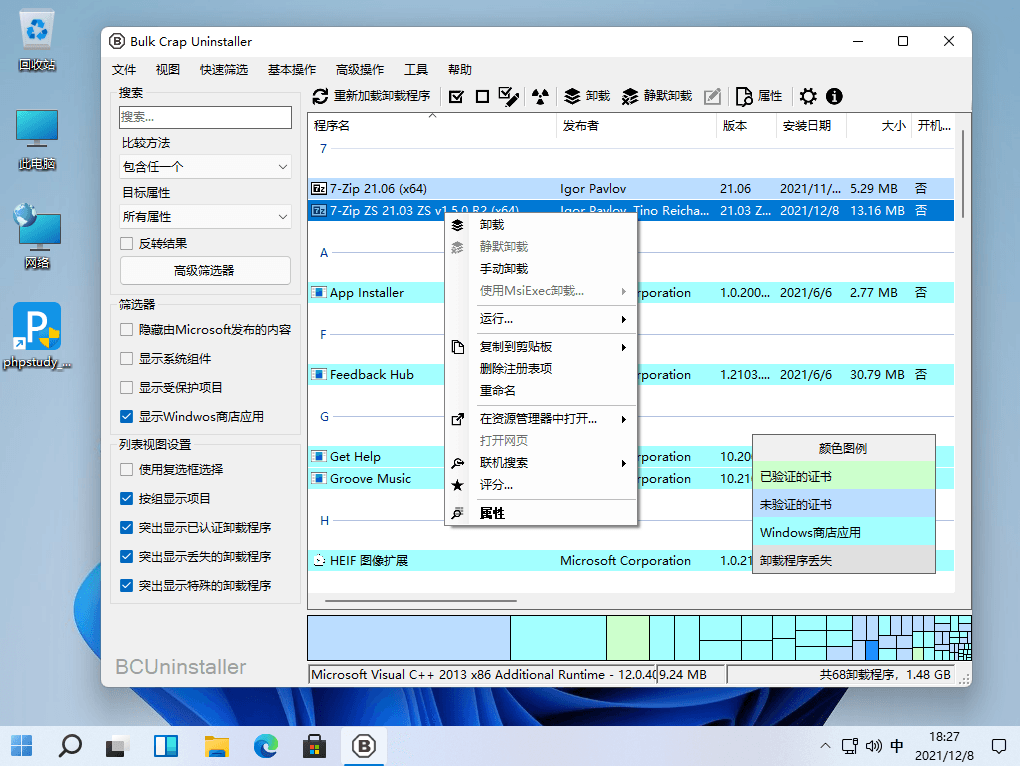Viewport: 1020px width, 766px height.
Task: Uncheck 按组显示项目 checkbox
Action: click(x=127, y=499)
